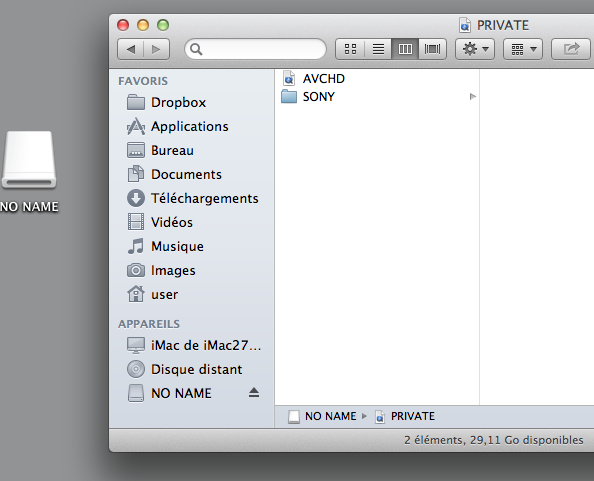Switch to Cover Flow view
The image size is (594, 481).
click(433, 49)
